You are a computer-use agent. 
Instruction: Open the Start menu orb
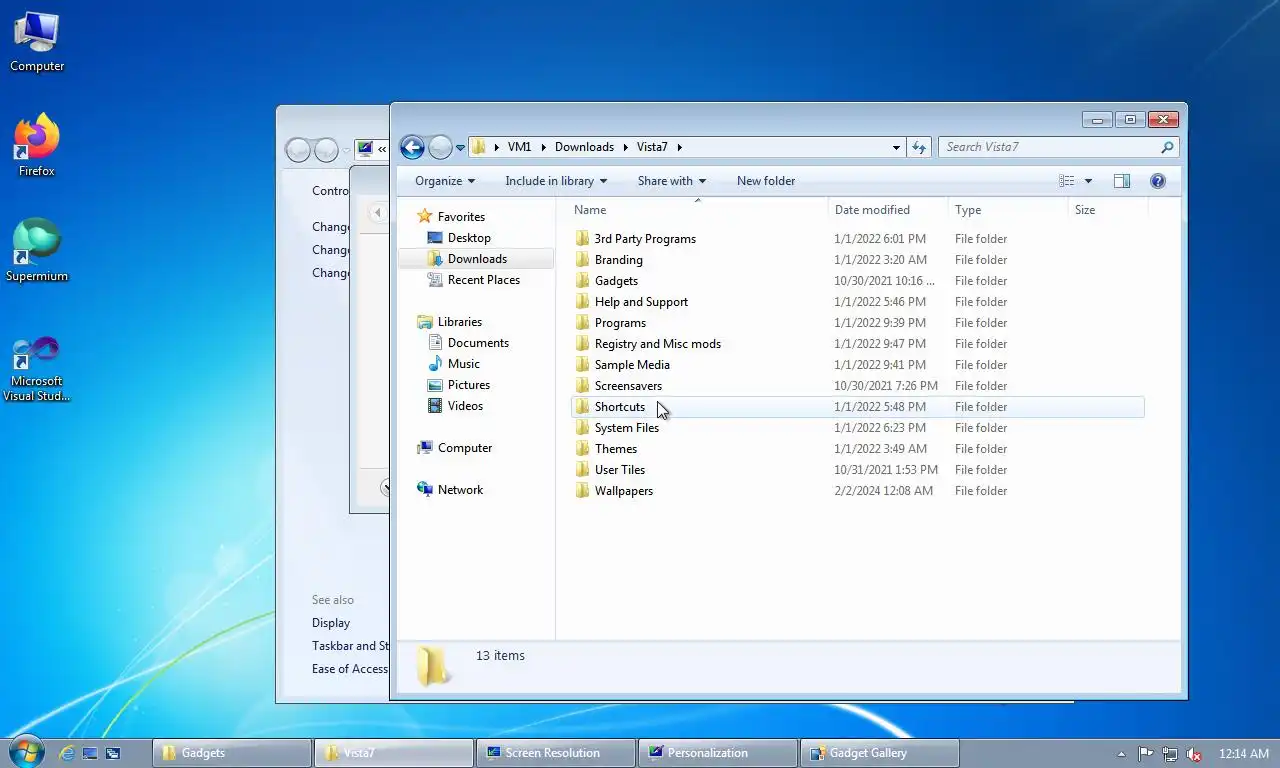pos(25,752)
